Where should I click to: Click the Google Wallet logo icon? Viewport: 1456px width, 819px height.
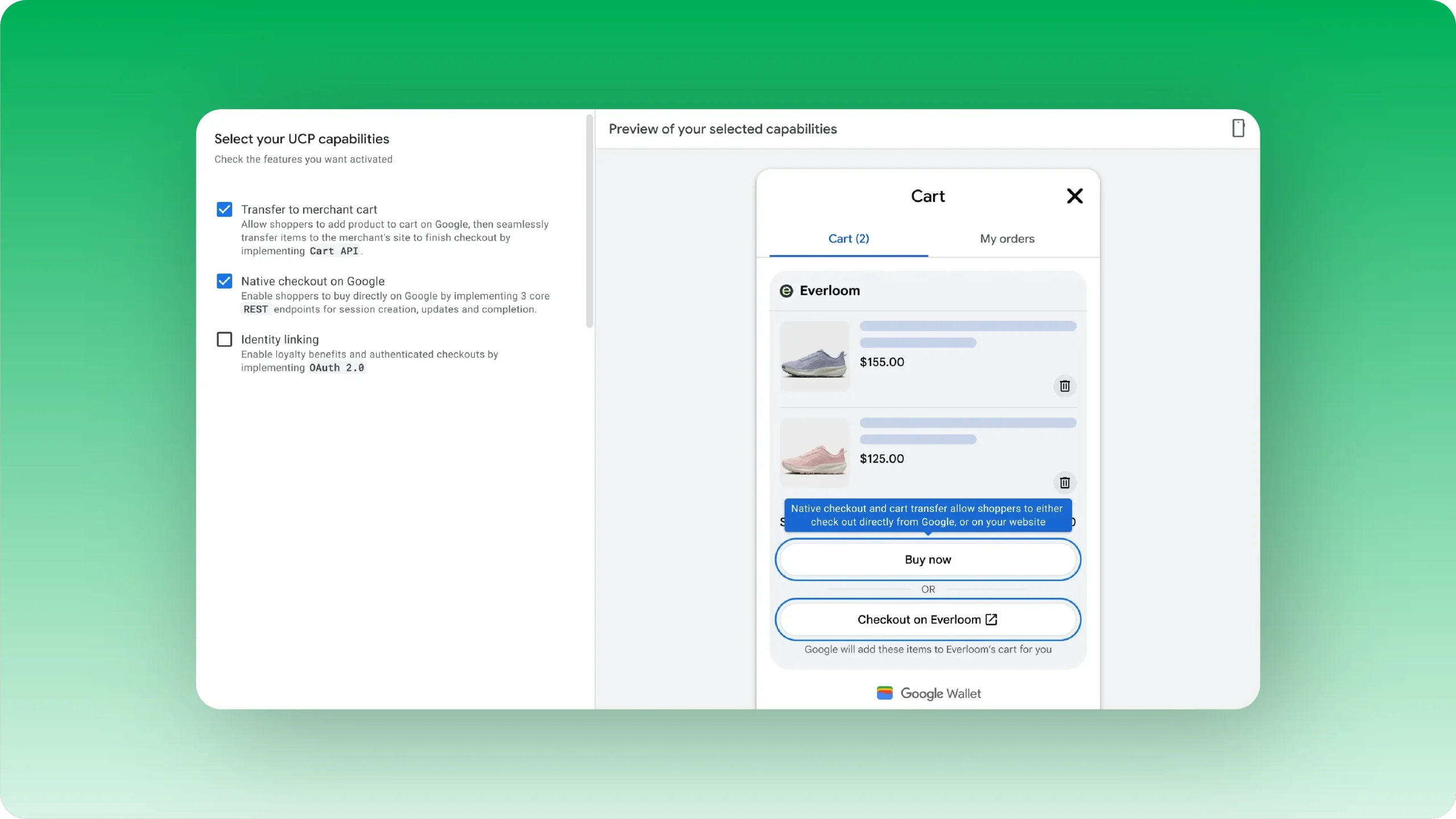click(x=884, y=693)
